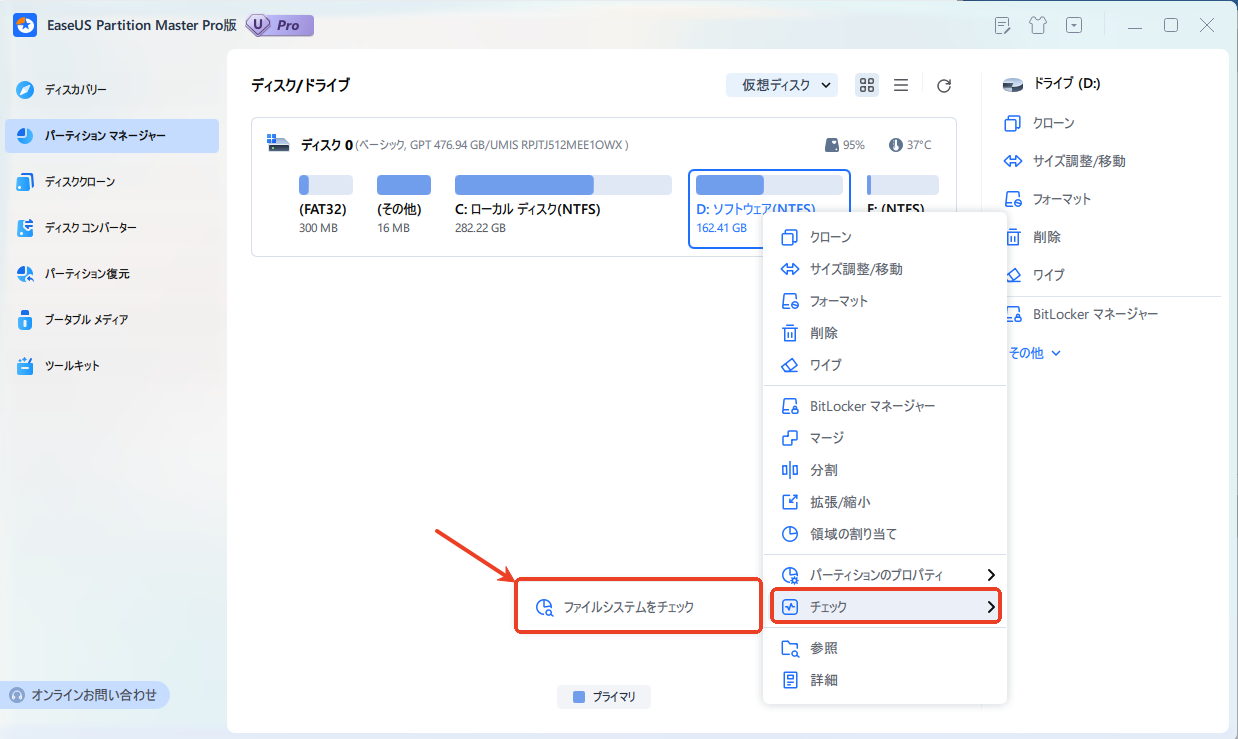Select パーティション マネージャー in sidebar
Viewport: 1238px width, 739px height.
coord(111,136)
